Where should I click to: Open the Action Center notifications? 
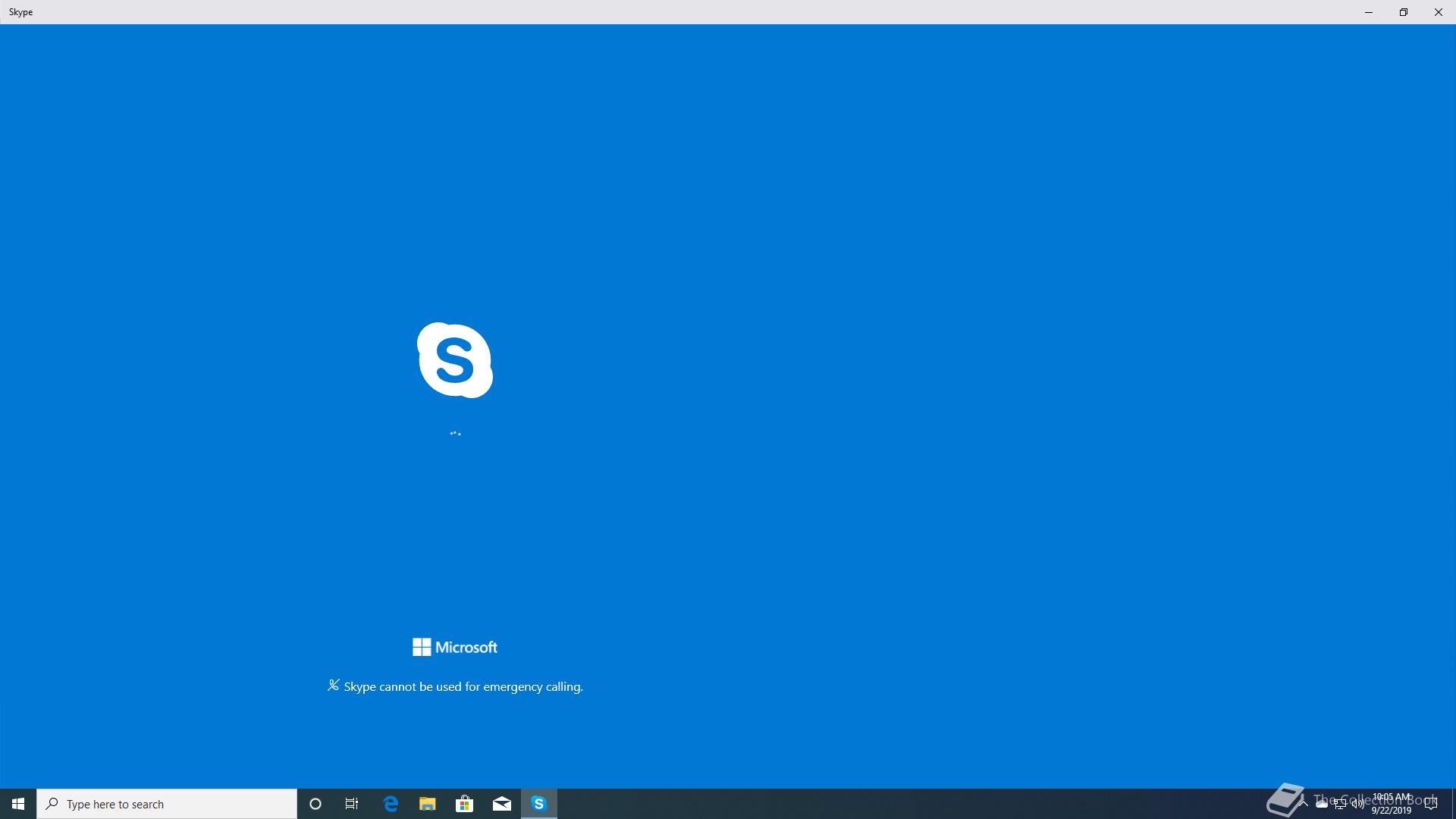[1431, 804]
